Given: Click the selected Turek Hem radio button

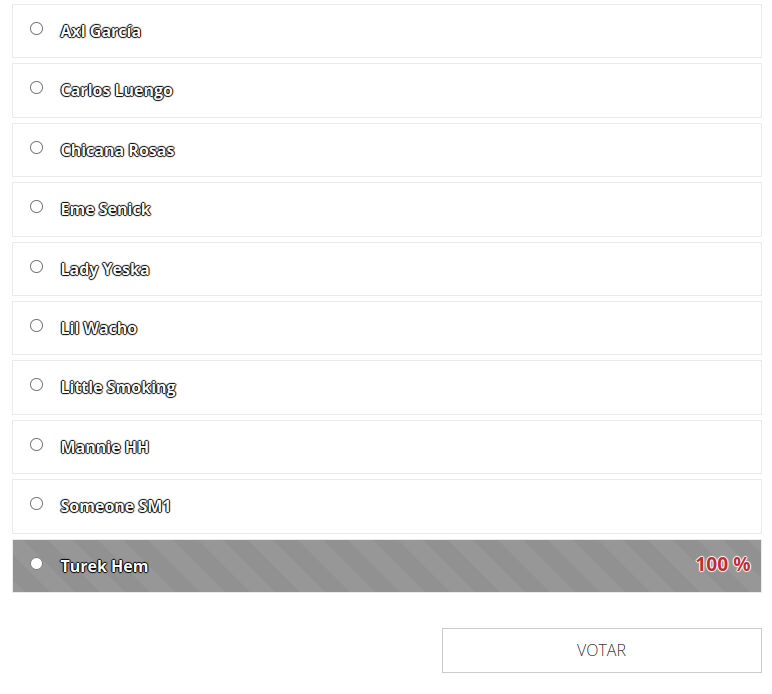Looking at the screenshot, I should [36, 564].
